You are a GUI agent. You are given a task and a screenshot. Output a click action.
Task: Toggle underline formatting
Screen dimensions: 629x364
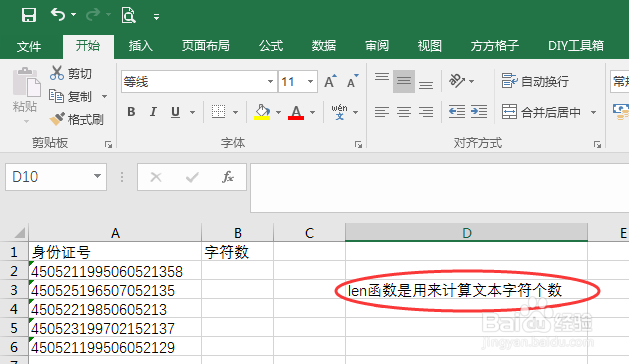pyautogui.click(x=175, y=112)
